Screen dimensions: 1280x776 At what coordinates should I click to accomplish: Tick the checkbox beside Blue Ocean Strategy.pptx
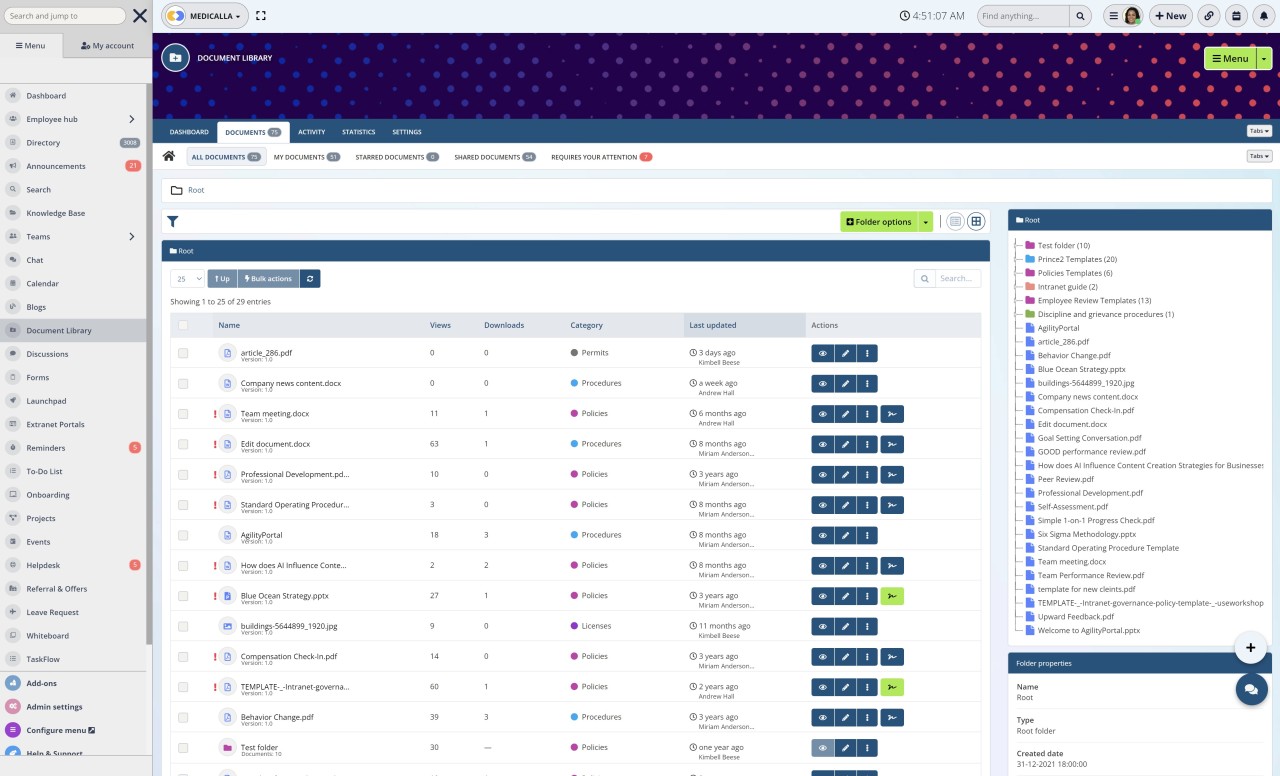click(x=183, y=595)
